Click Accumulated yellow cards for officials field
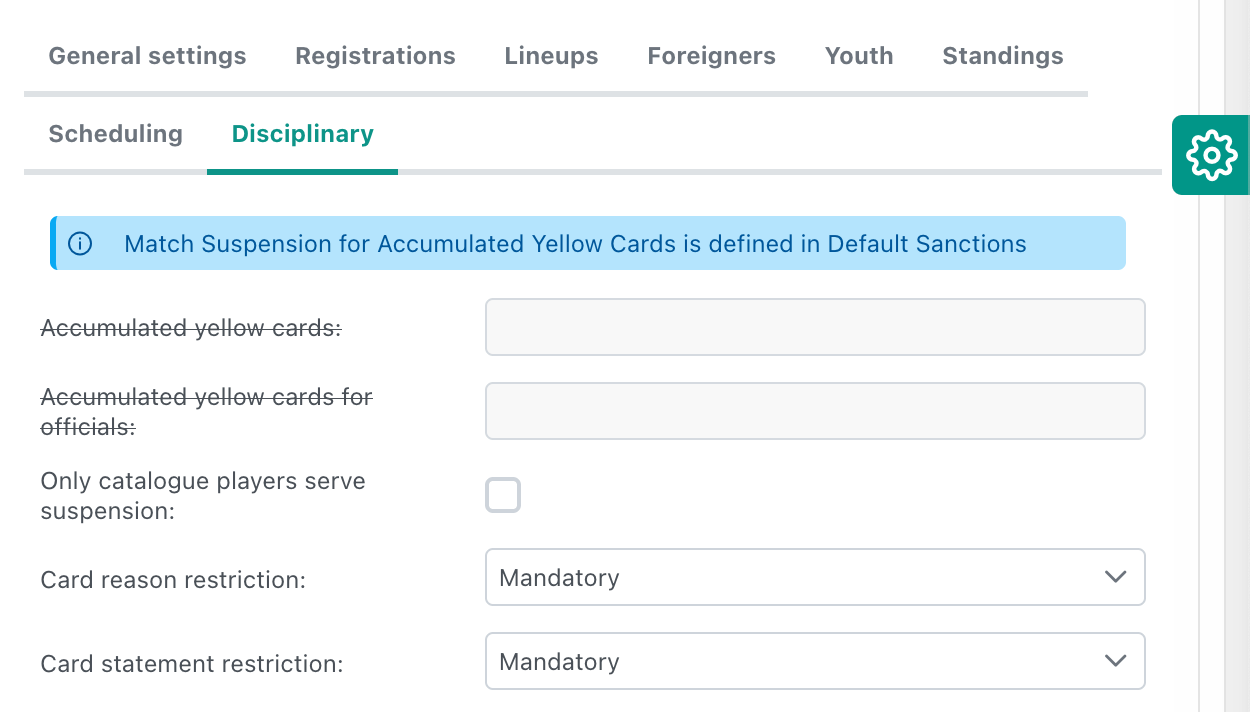 click(x=815, y=411)
